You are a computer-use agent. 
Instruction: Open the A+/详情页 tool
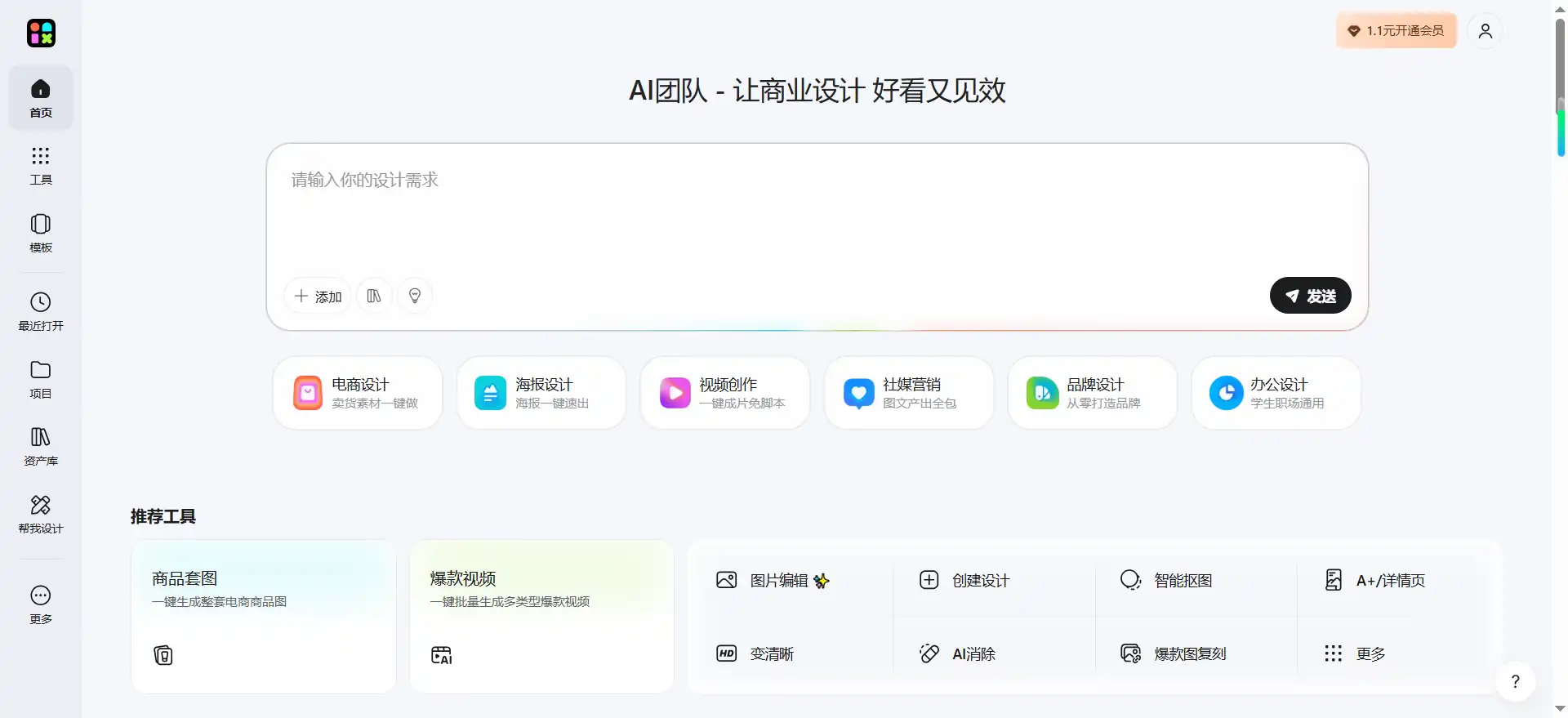pyautogui.click(x=1374, y=581)
